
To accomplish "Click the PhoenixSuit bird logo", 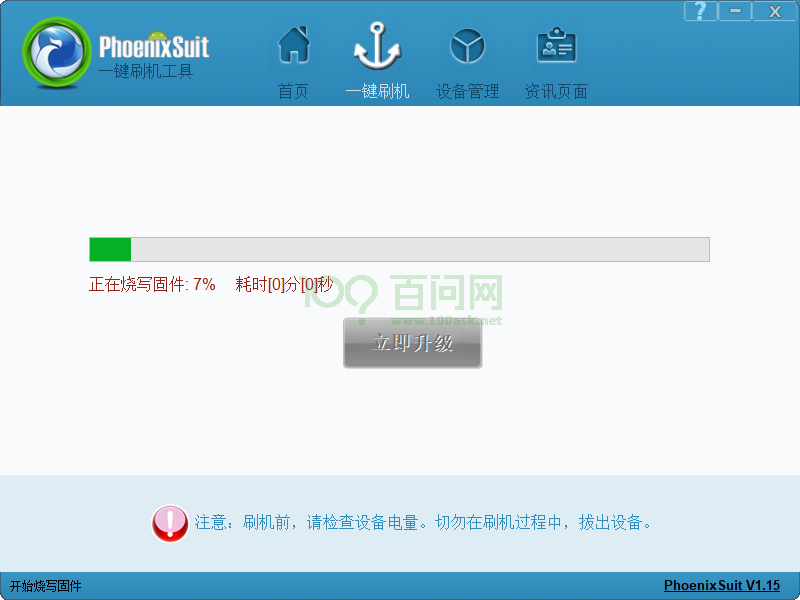I will tap(57, 54).
